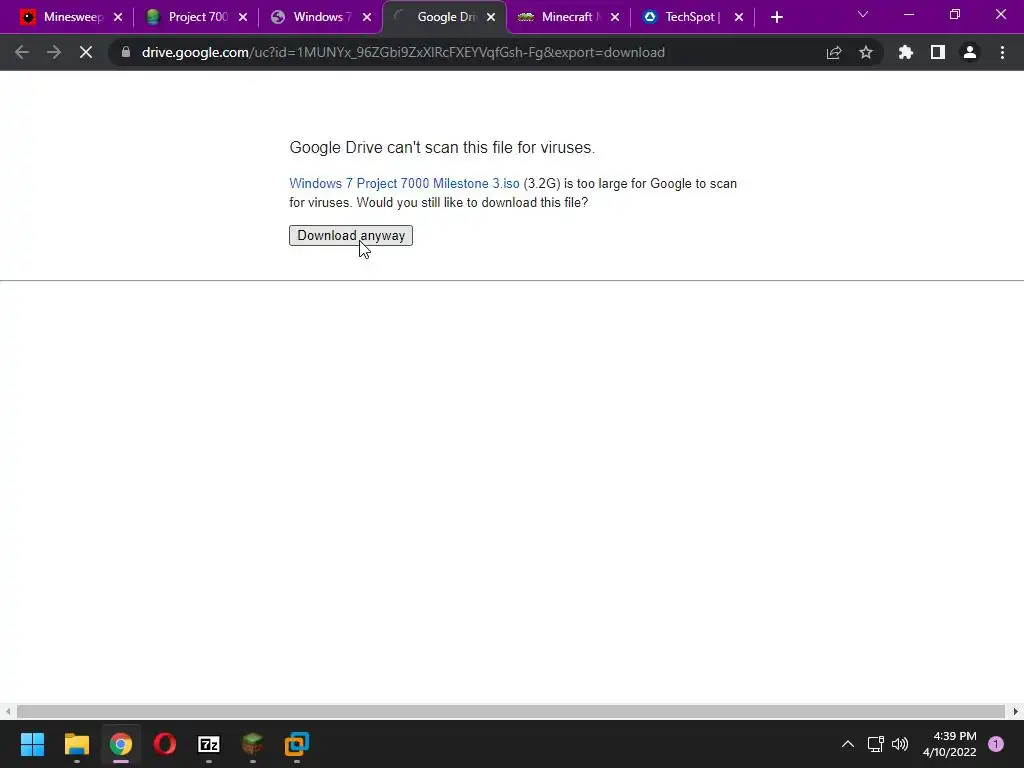Open File Explorer from the taskbar
This screenshot has height=768, width=1024.
(76, 744)
